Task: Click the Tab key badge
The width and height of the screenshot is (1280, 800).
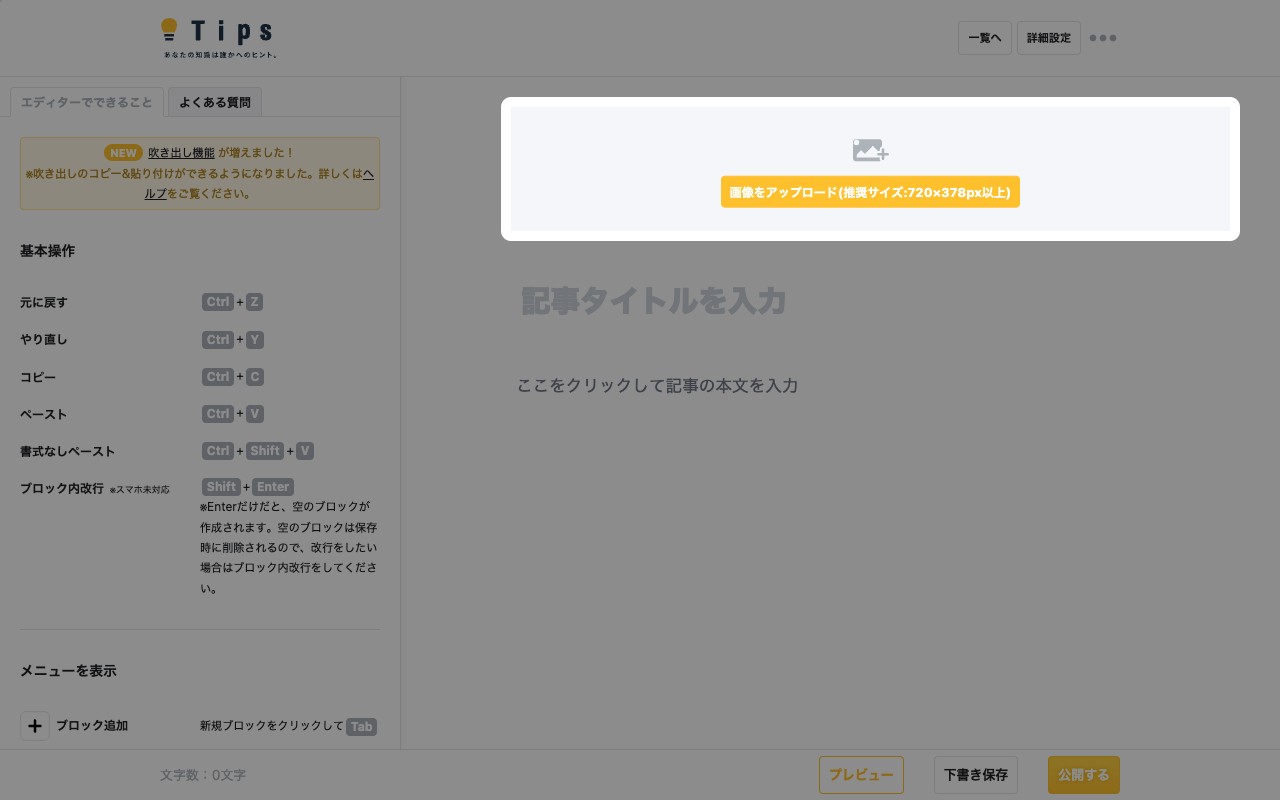Action: pos(361,727)
